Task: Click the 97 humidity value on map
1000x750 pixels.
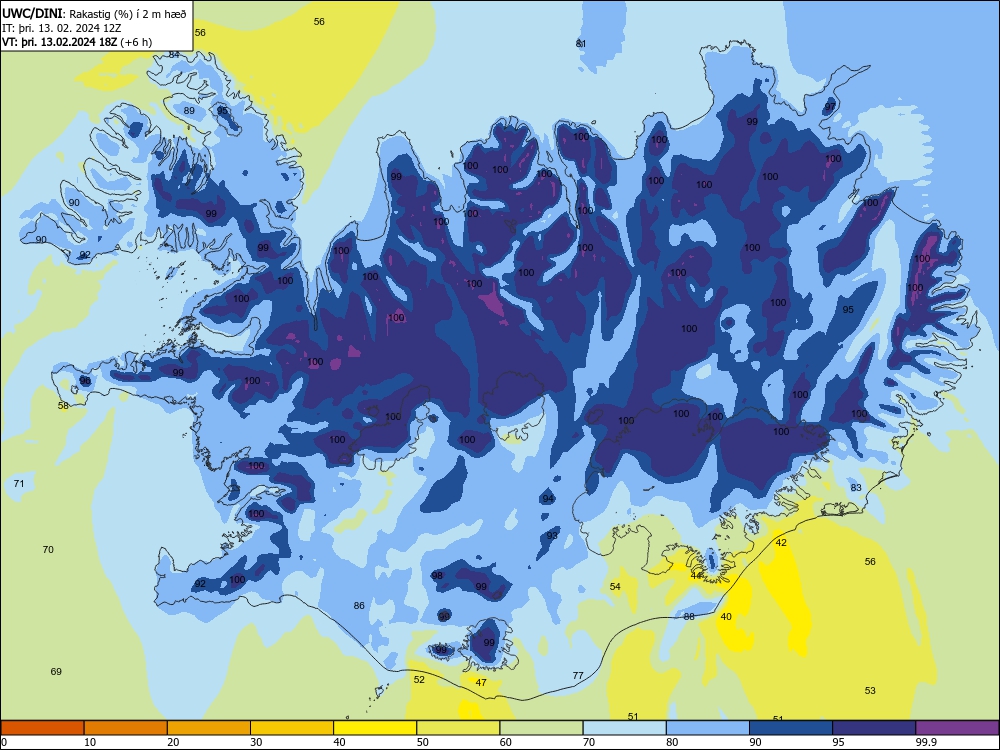Action: (x=830, y=107)
